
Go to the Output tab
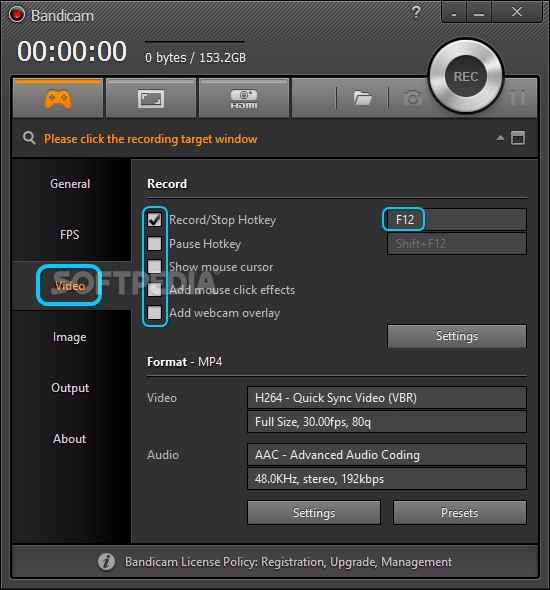70,388
